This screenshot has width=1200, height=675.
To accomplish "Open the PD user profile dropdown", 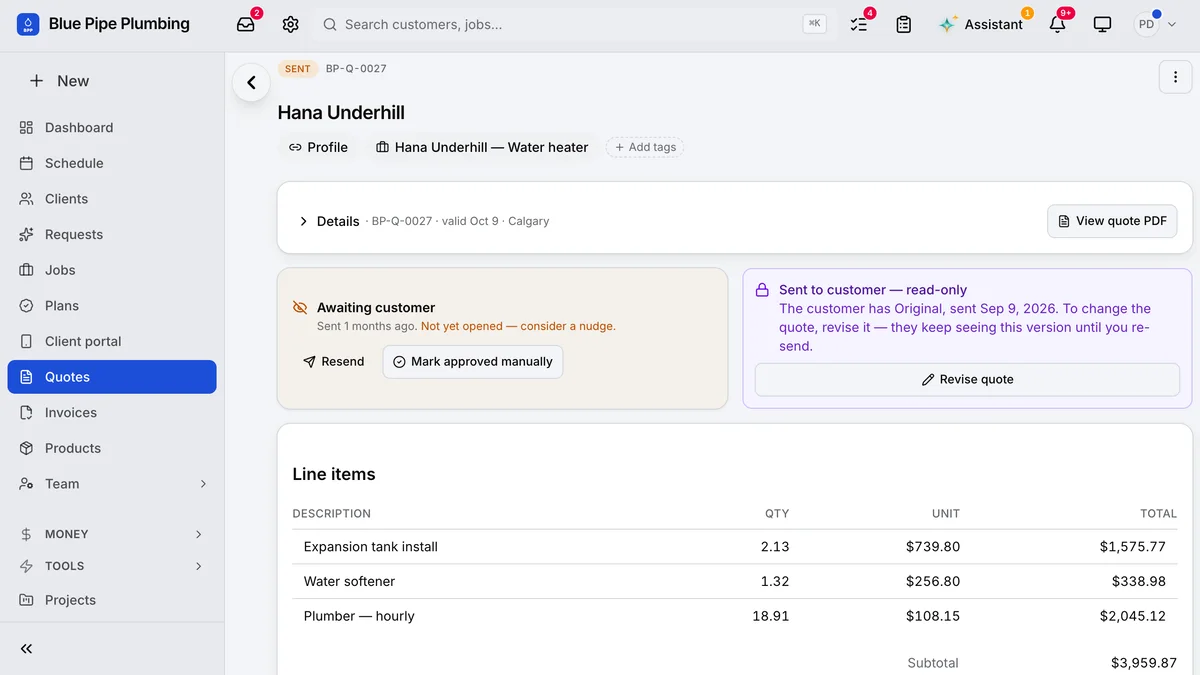I will coord(1155,24).
